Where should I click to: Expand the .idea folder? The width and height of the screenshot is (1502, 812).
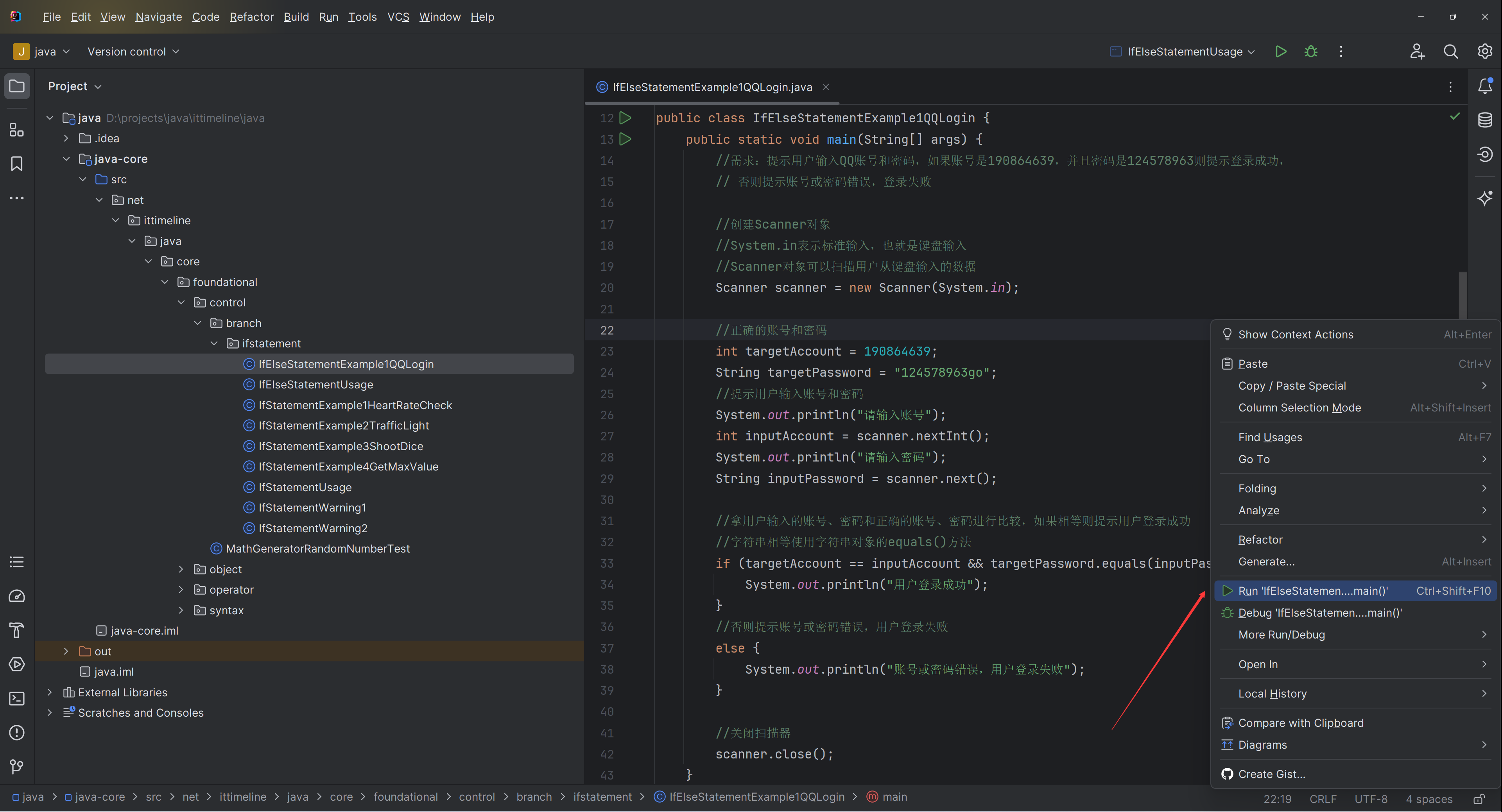(66, 138)
